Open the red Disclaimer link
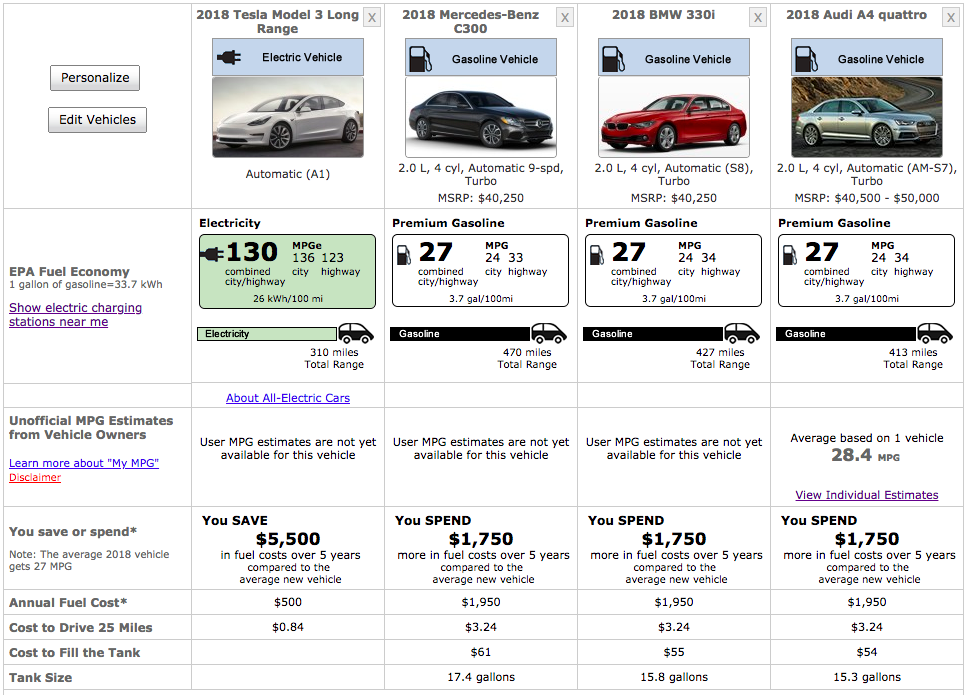 (35, 478)
